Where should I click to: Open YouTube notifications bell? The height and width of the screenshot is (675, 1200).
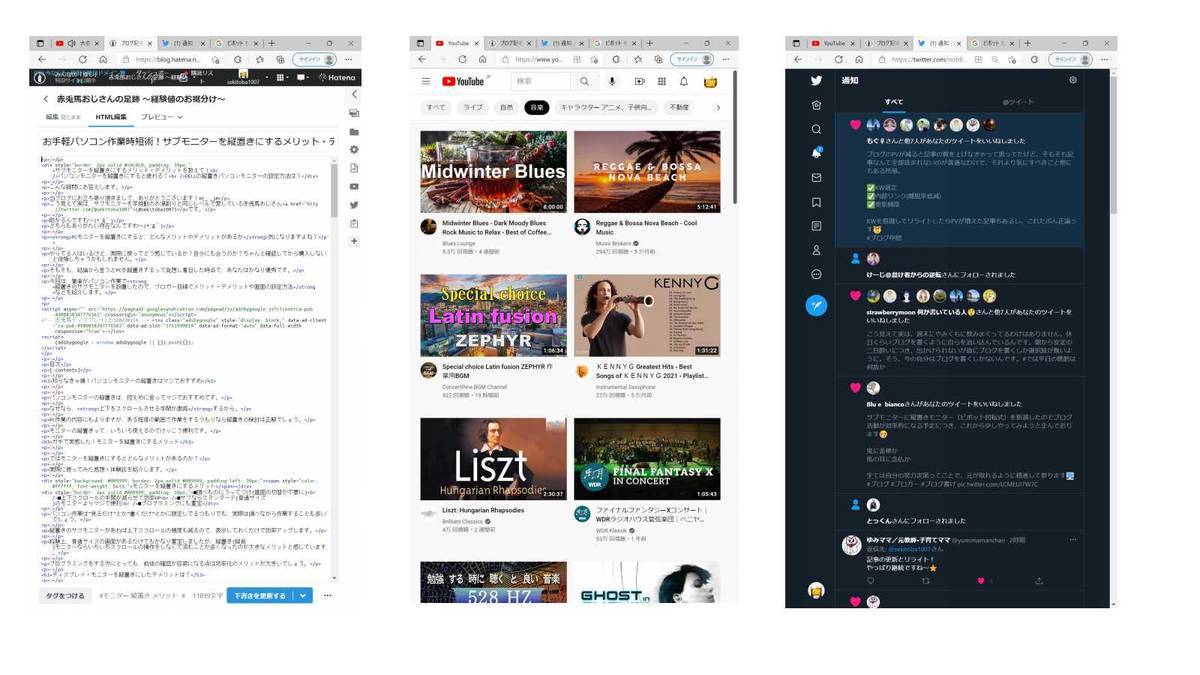(x=684, y=81)
